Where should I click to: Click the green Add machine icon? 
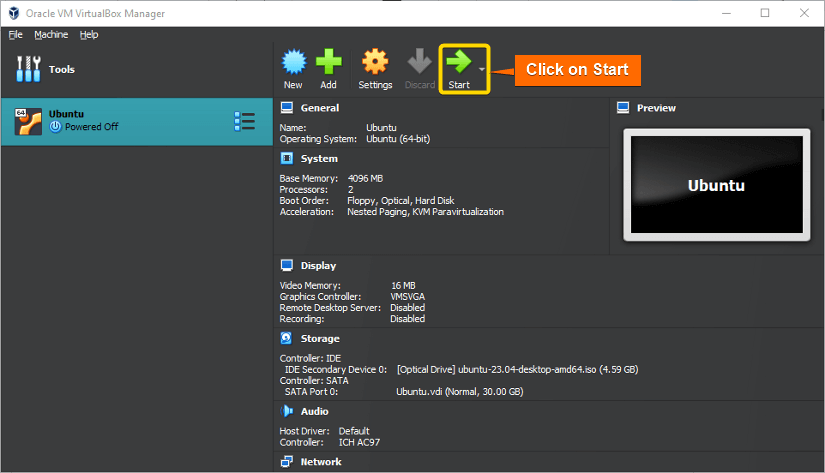[329, 62]
